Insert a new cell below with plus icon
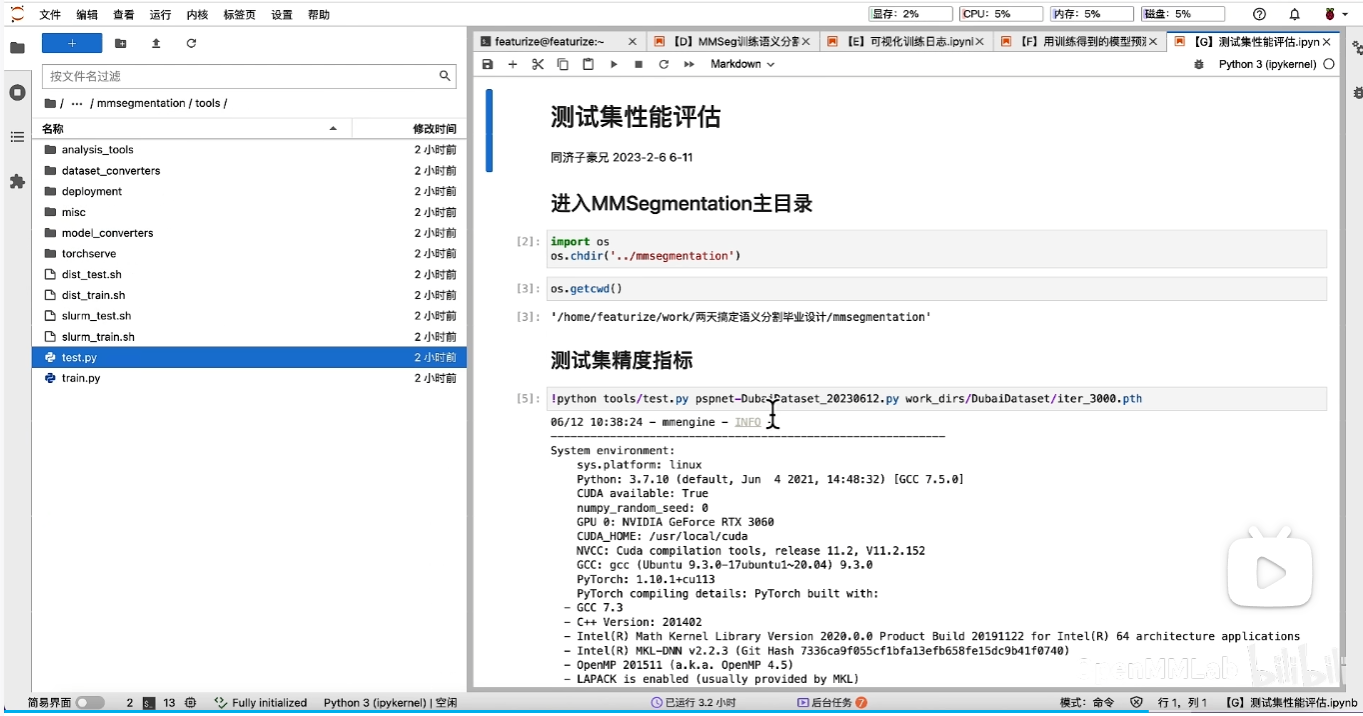 [511, 64]
